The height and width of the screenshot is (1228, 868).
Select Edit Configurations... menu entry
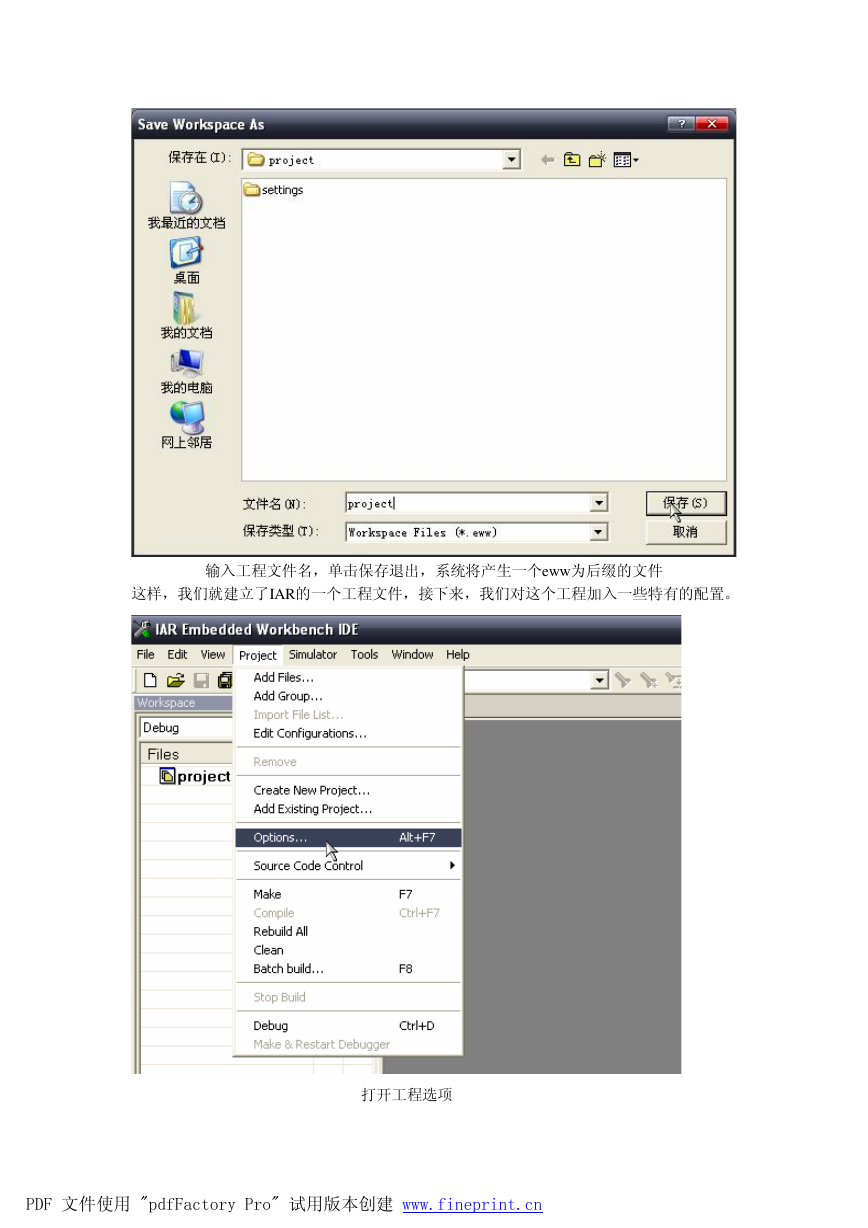click(347, 733)
